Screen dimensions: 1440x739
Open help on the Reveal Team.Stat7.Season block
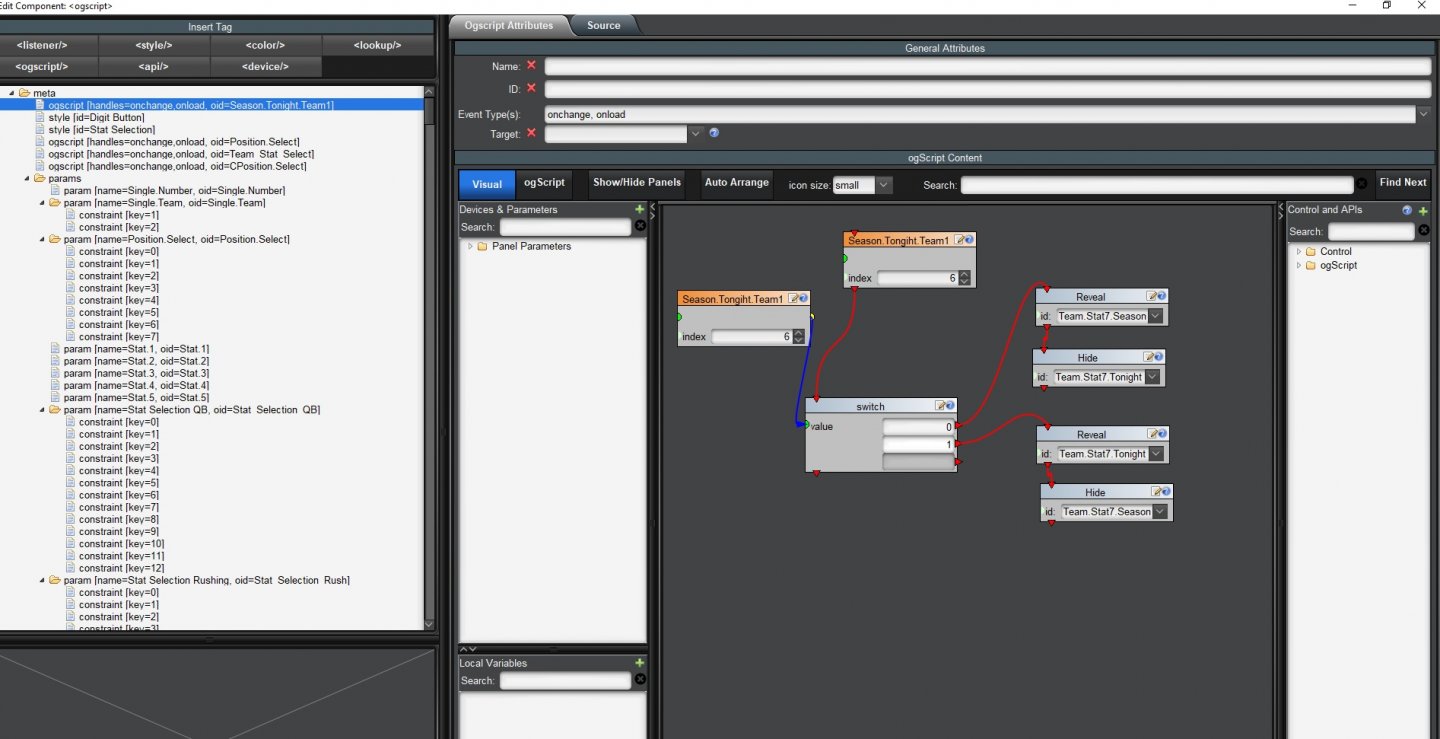click(1161, 296)
